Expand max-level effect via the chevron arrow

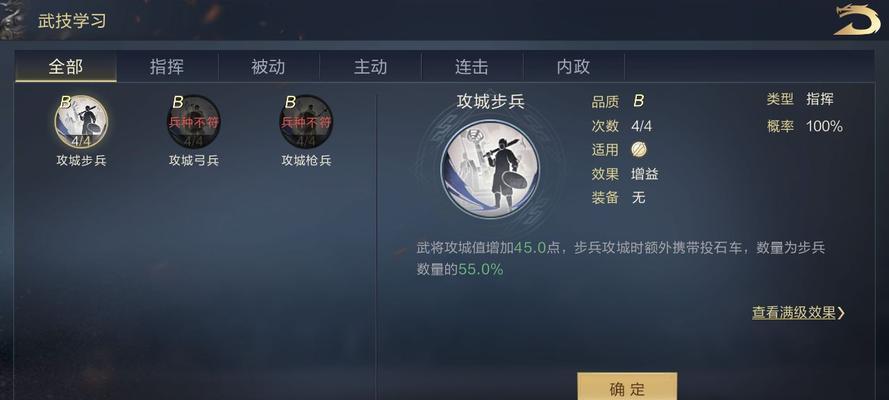click(841, 313)
